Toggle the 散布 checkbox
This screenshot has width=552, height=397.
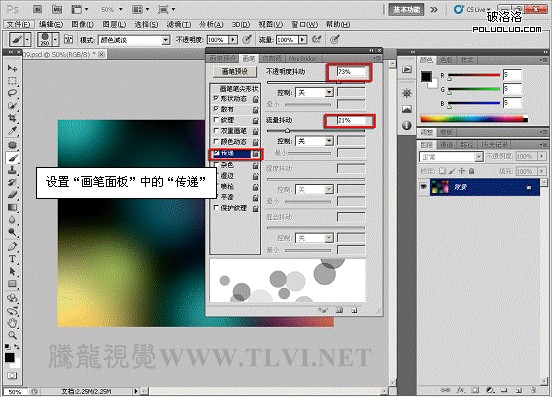click(x=216, y=109)
